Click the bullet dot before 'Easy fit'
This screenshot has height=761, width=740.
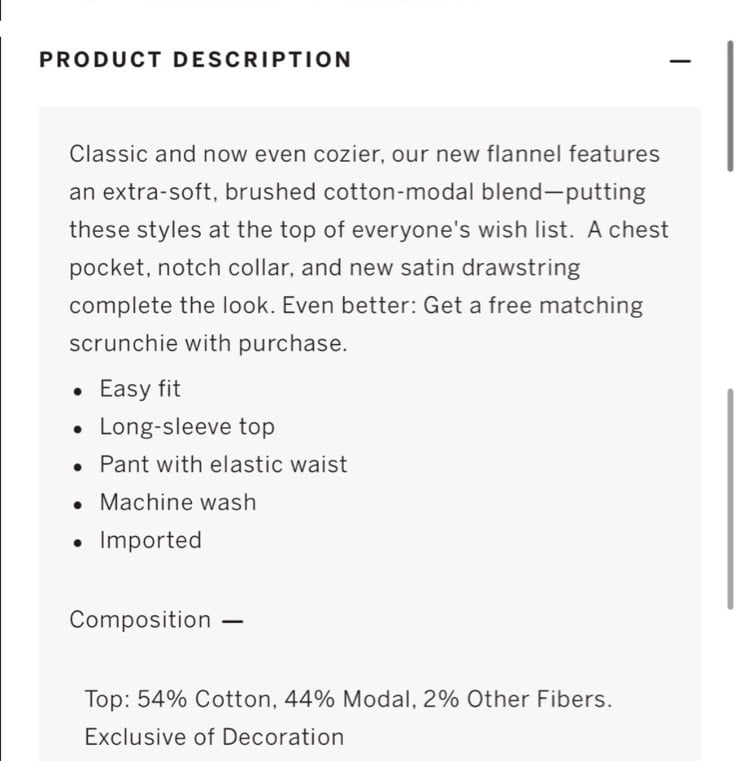click(x=78, y=392)
